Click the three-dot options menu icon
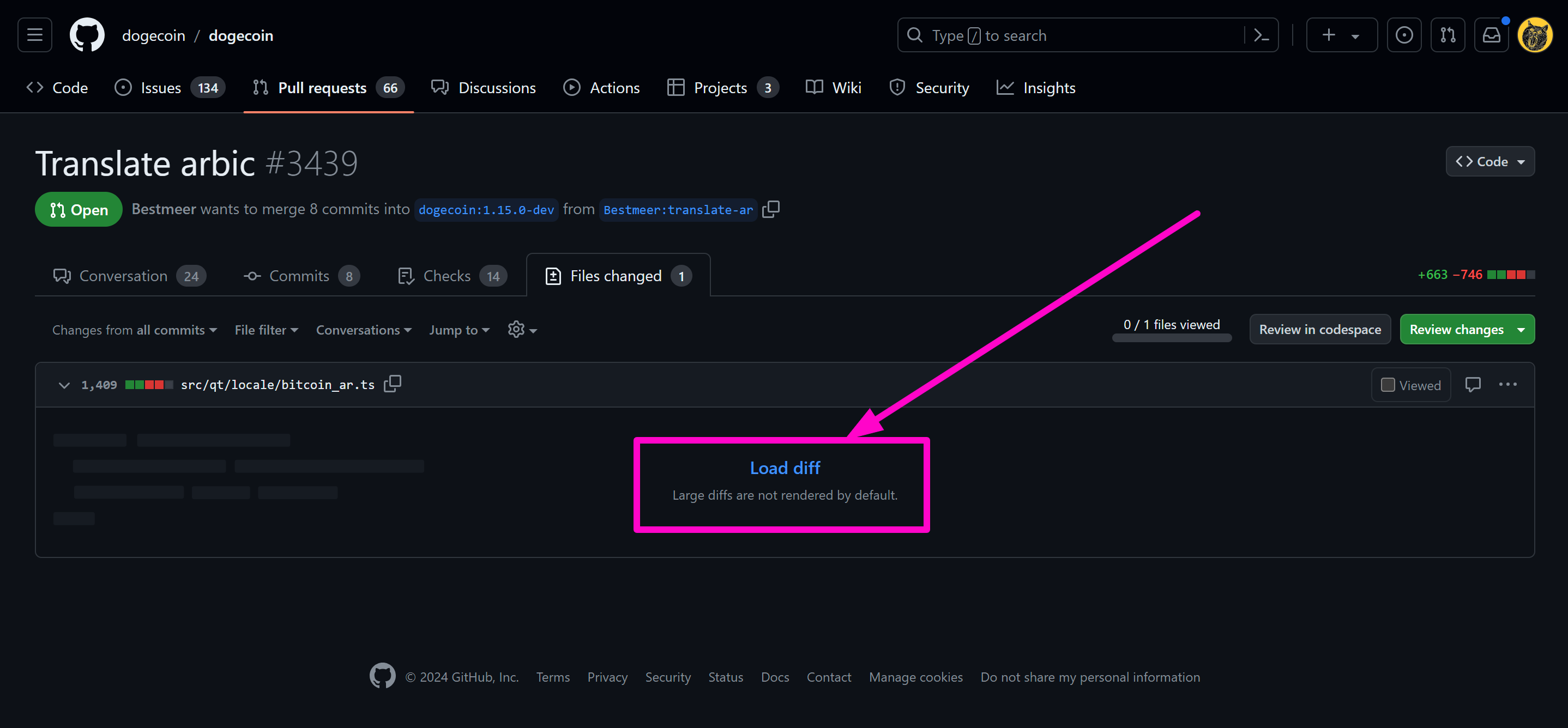The width and height of the screenshot is (1568, 728). point(1509,384)
